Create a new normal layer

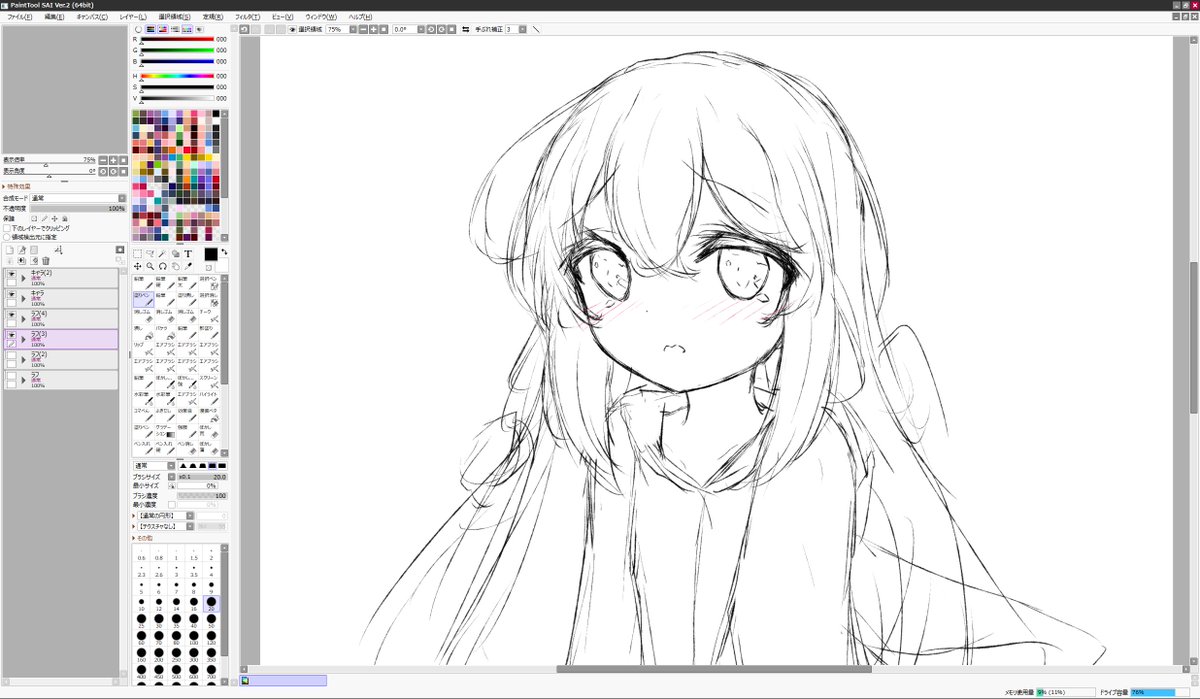coord(9,250)
